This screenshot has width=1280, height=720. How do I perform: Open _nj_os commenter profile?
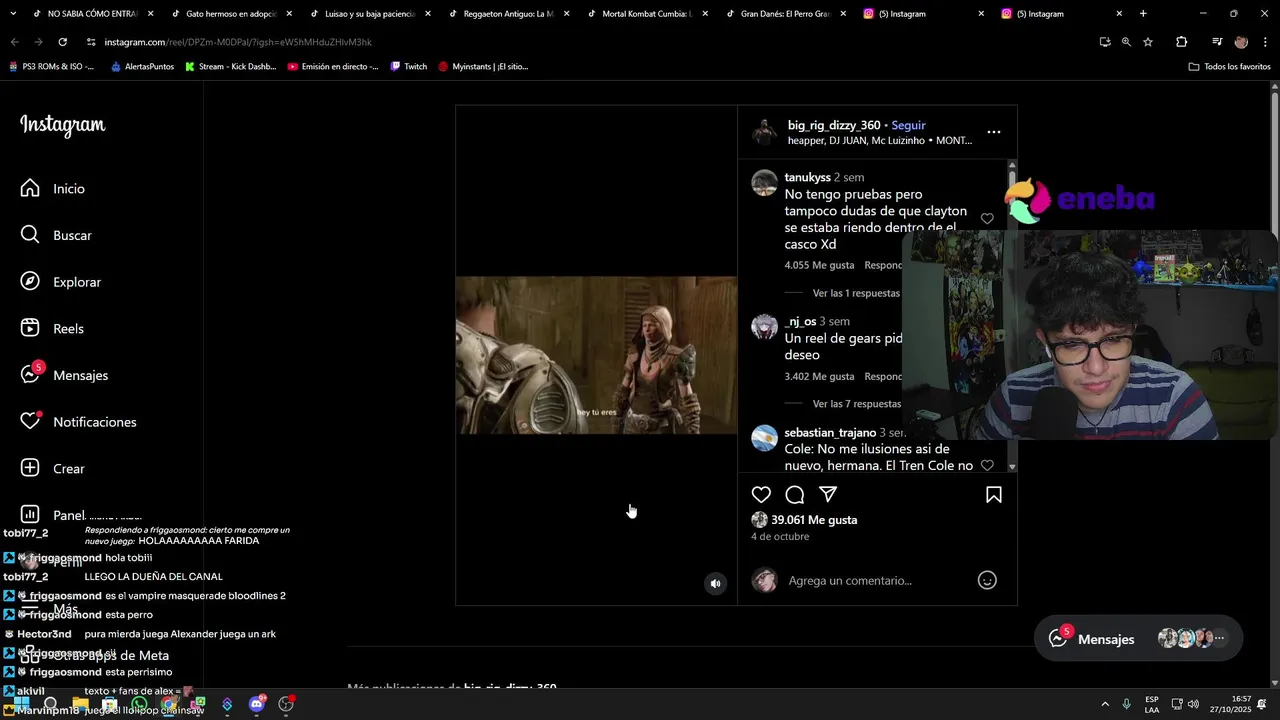click(800, 321)
